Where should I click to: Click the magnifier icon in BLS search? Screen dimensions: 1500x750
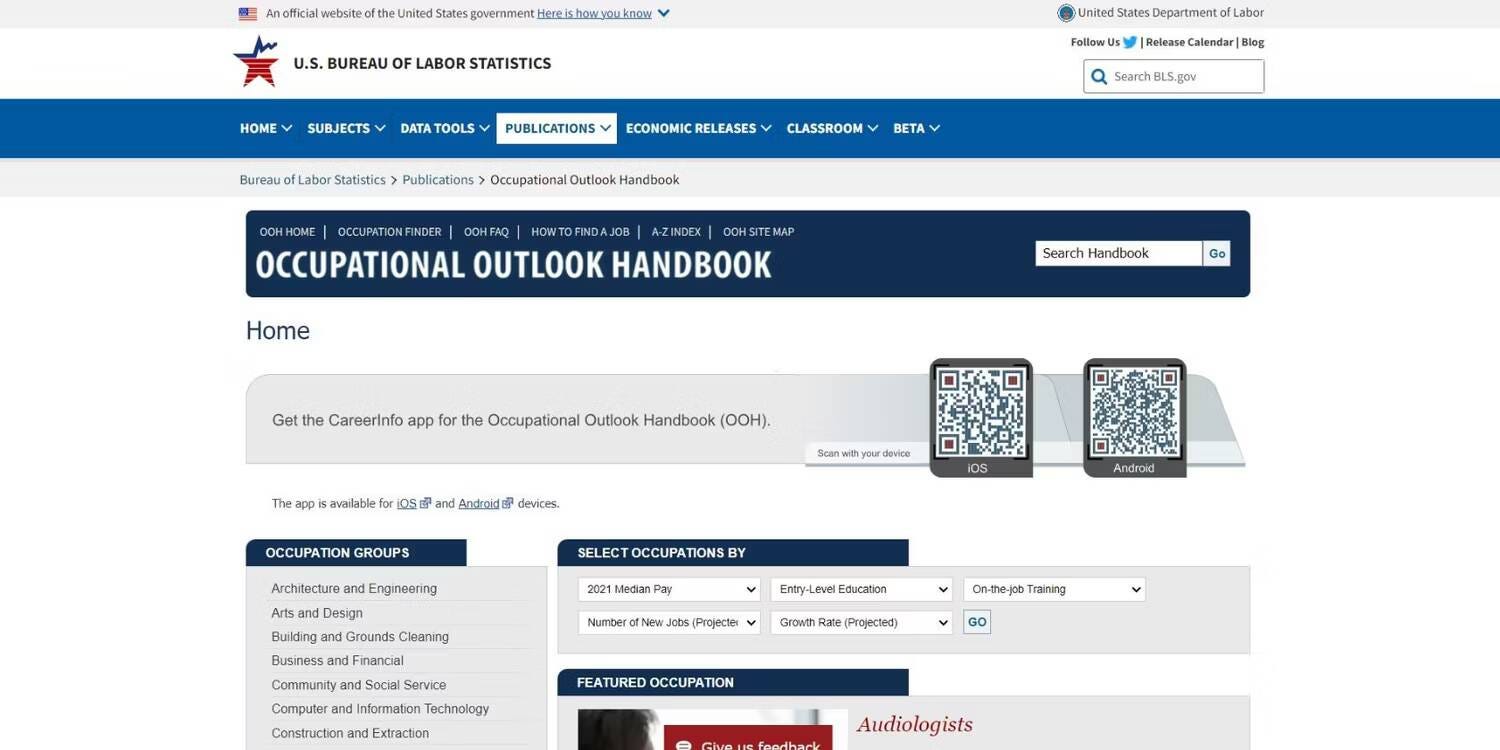1099,77
